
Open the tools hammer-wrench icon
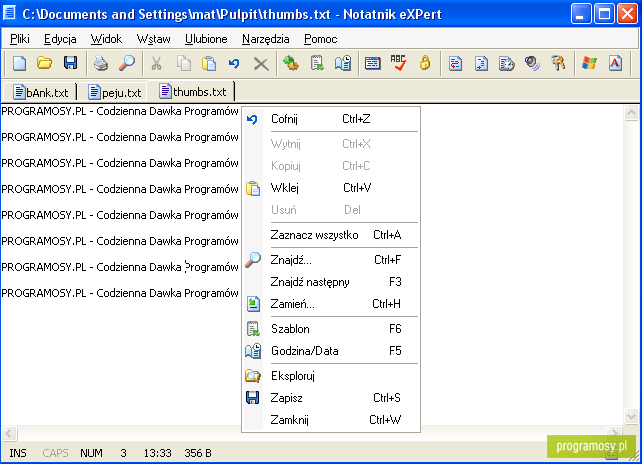coord(558,63)
